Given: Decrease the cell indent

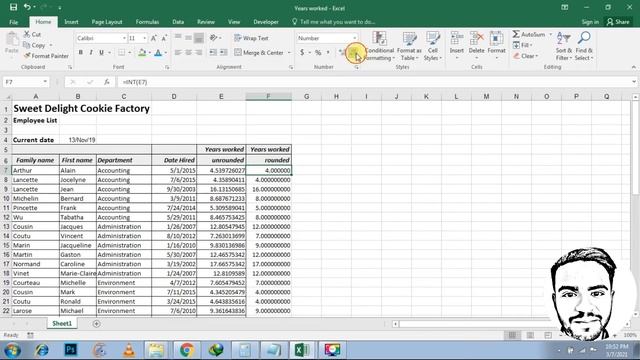Looking at the screenshot, I should [213, 52].
